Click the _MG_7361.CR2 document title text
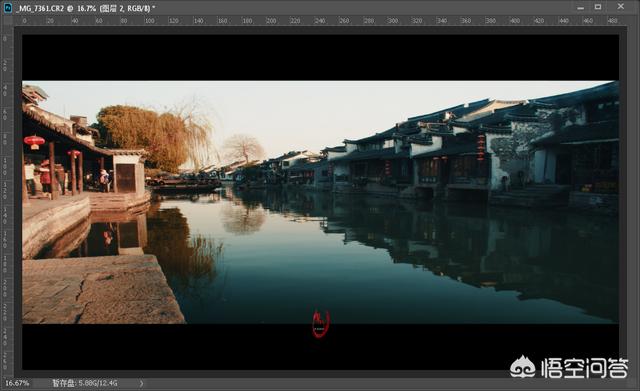Image resolution: width=640 pixels, height=391 pixels. point(85,8)
